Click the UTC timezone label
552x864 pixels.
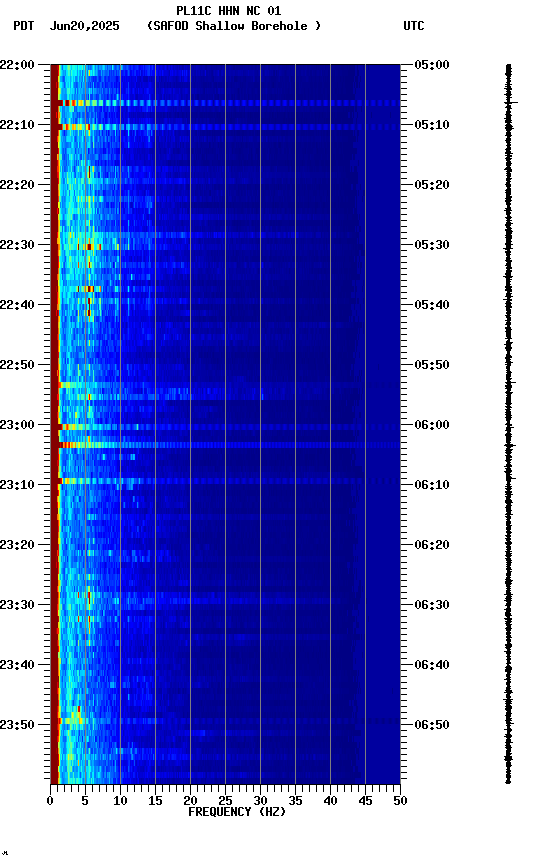tap(414, 26)
